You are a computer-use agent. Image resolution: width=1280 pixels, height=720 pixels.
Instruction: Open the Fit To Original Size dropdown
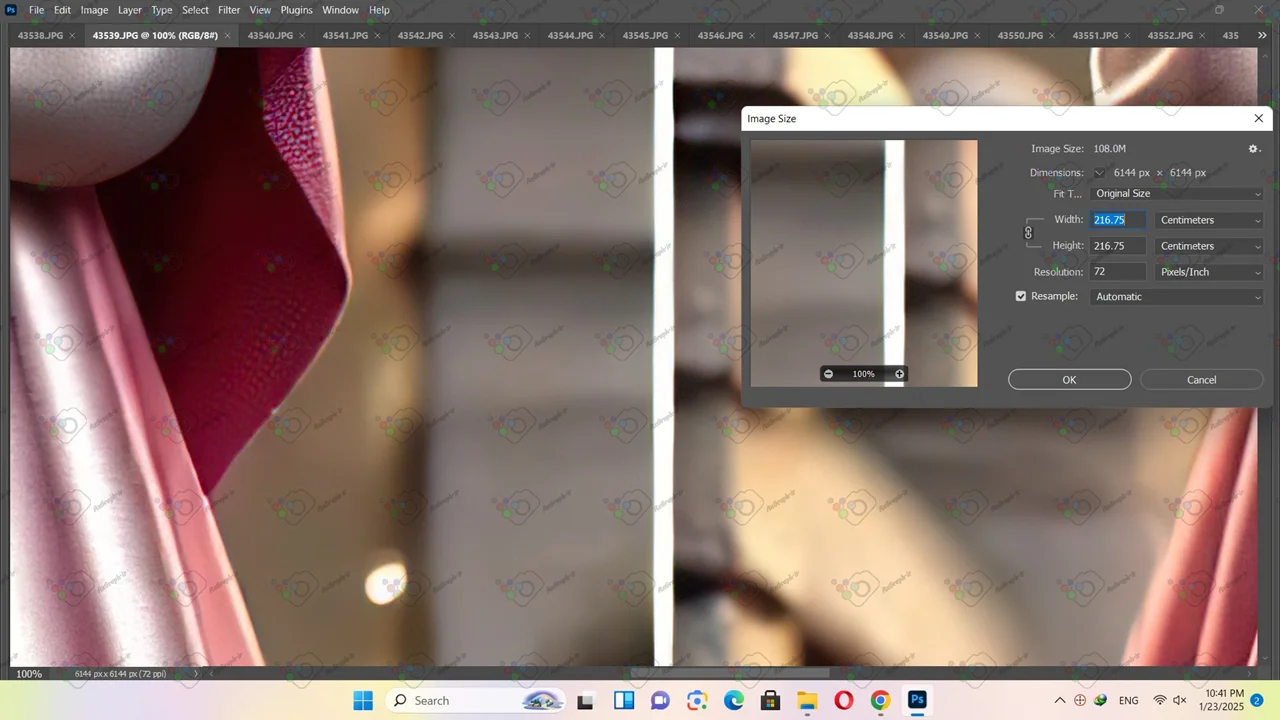coord(1177,194)
